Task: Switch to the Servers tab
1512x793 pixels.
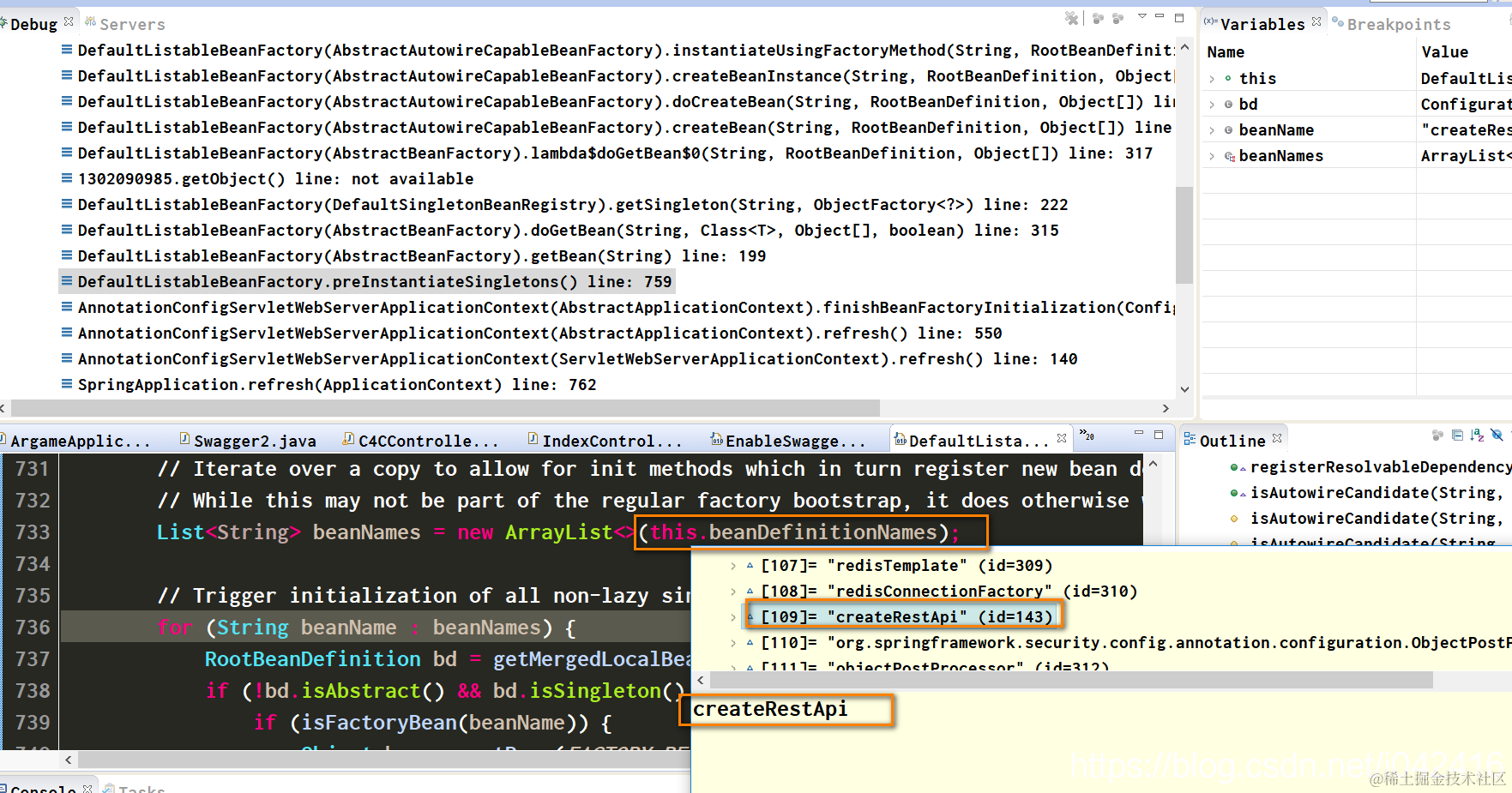Action: [124, 24]
